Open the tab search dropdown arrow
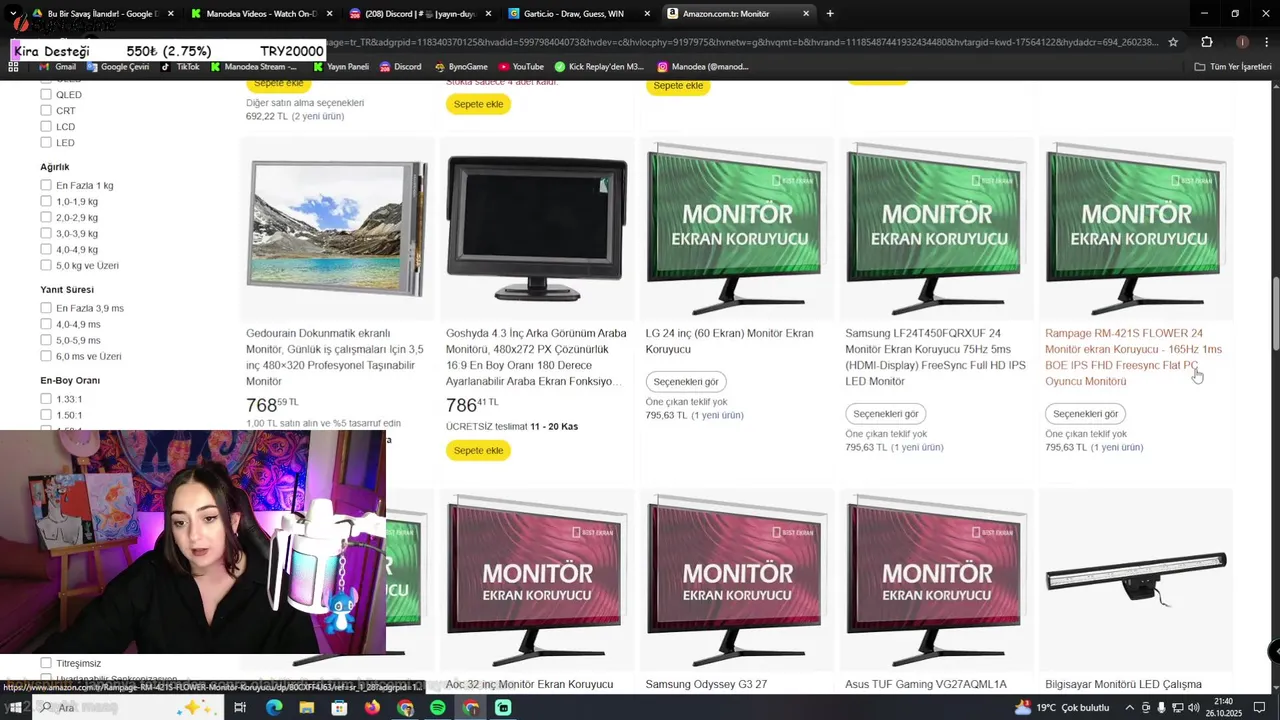Screen dimensions: 1280x720 click(x=13, y=14)
